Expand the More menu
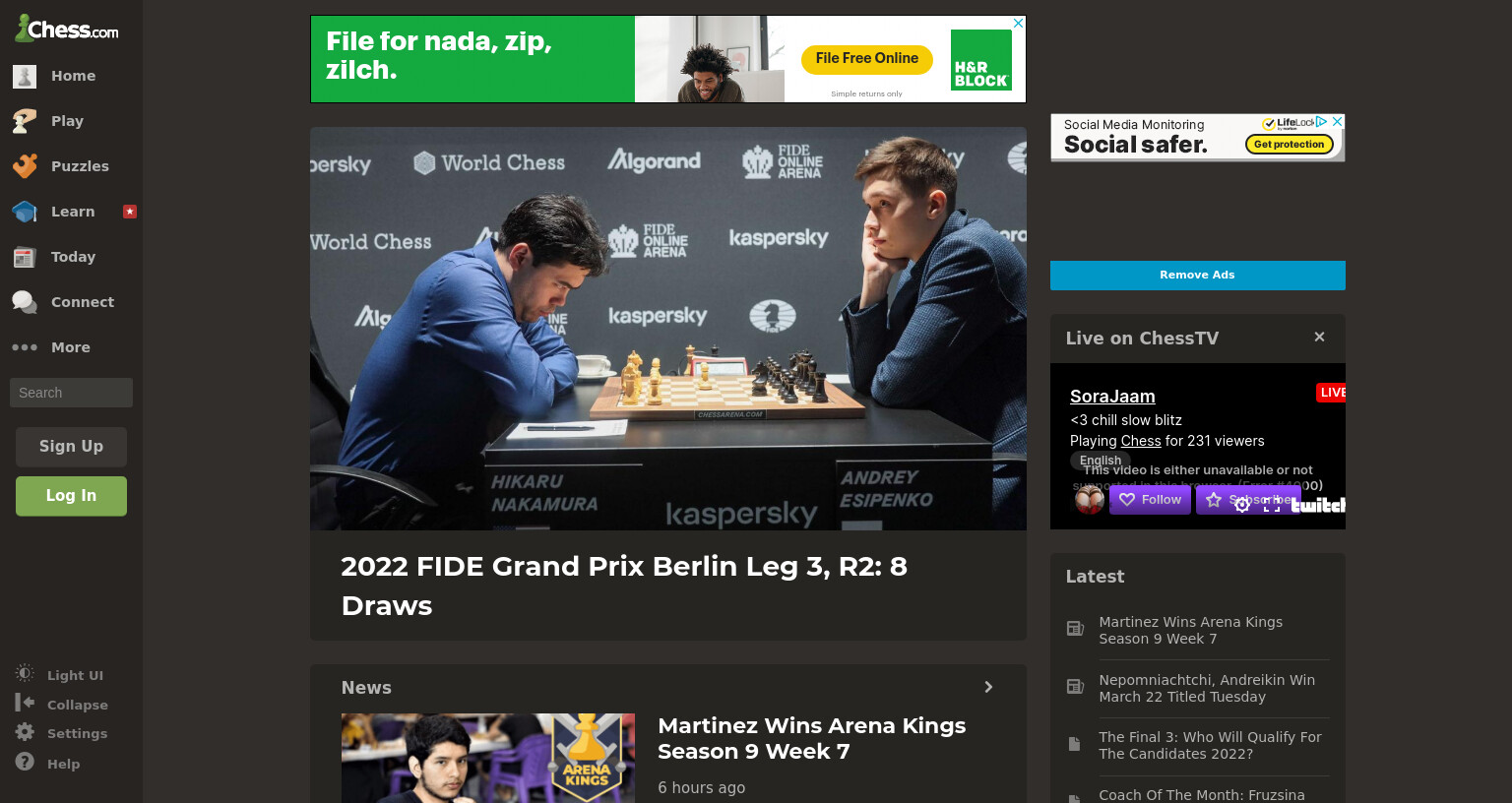1512x803 pixels. coord(71,347)
